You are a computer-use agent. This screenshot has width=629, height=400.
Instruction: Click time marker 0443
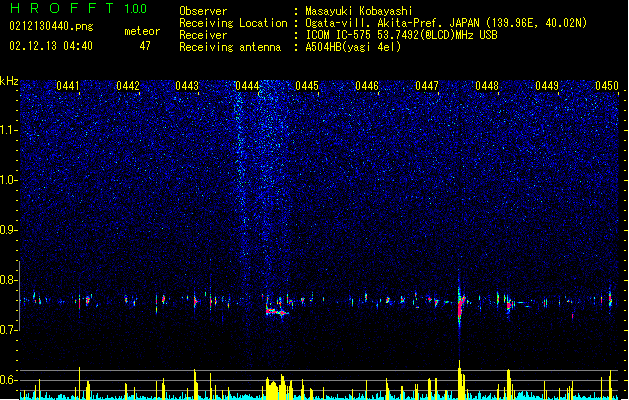click(187, 86)
